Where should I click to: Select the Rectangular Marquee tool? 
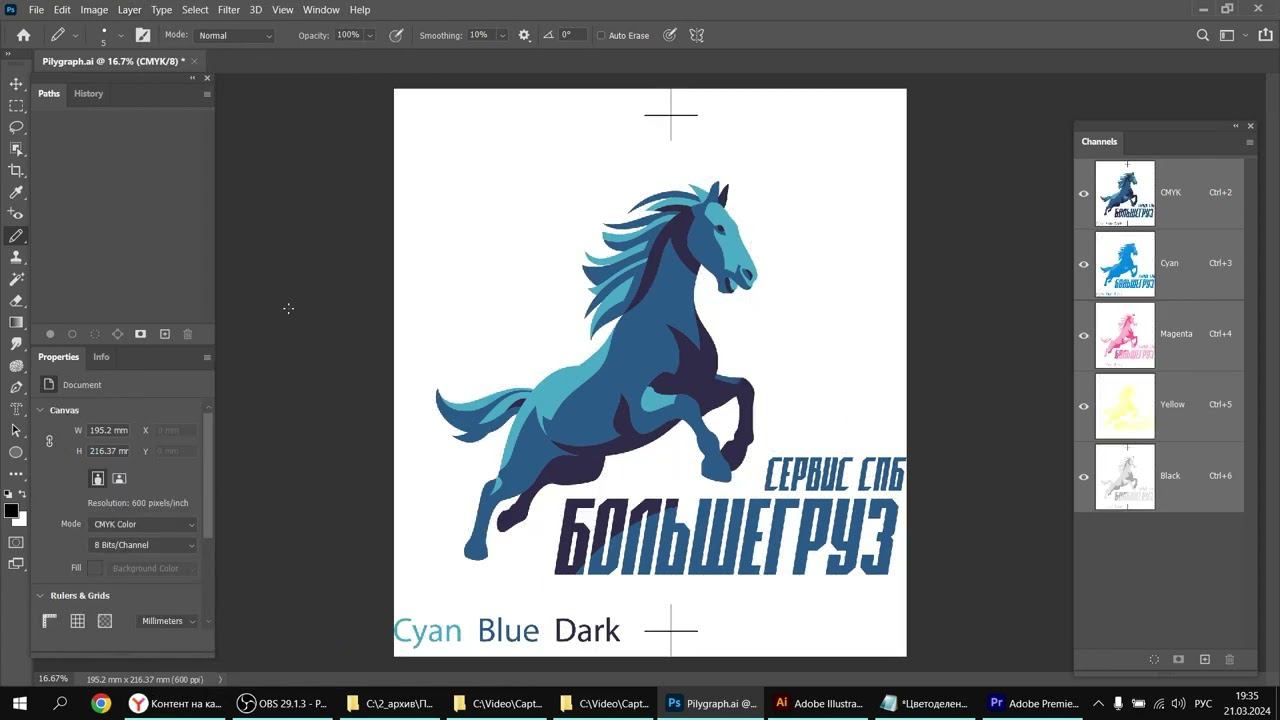click(16, 105)
